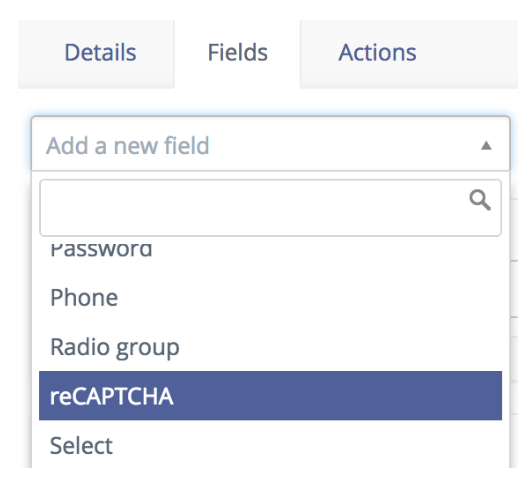This screenshot has height=496, width=530.
Task: Choose the Select field type
Action: tap(270, 444)
